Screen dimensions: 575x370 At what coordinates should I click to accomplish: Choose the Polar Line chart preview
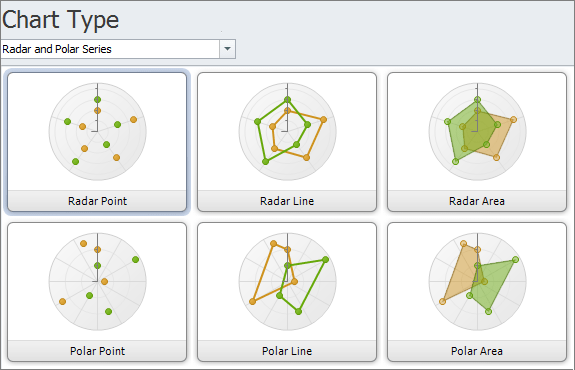[x=288, y=282]
